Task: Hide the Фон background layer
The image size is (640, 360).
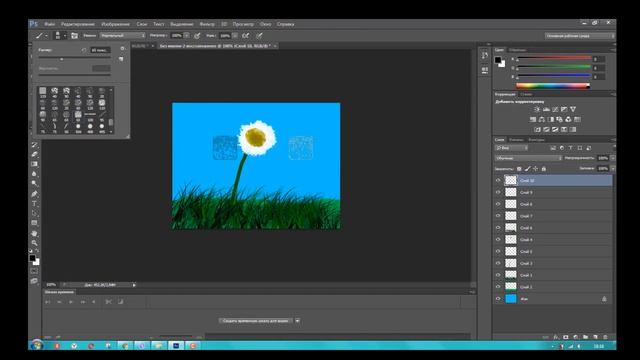Action: 498,299
